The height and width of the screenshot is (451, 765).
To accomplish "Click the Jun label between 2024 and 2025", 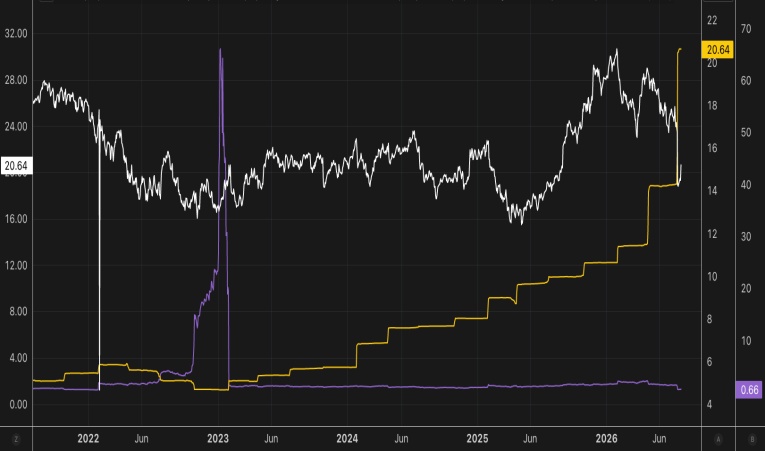I will pyautogui.click(x=401, y=438).
